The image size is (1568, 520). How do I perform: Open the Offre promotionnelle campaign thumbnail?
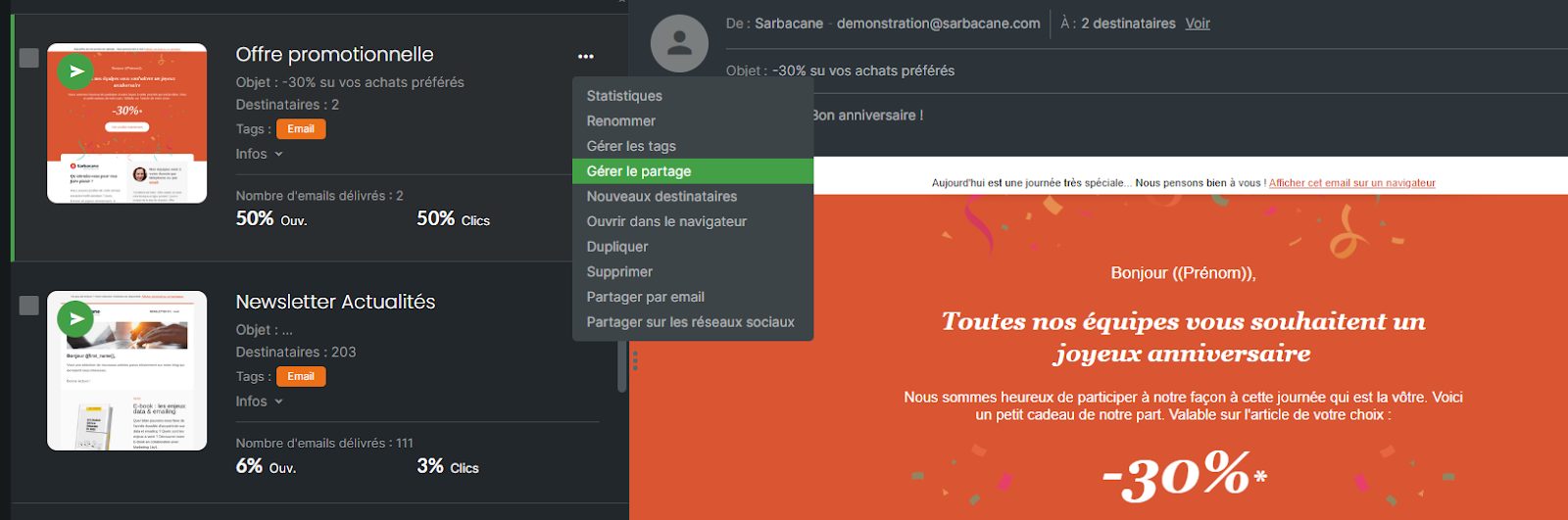(x=127, y=123)
